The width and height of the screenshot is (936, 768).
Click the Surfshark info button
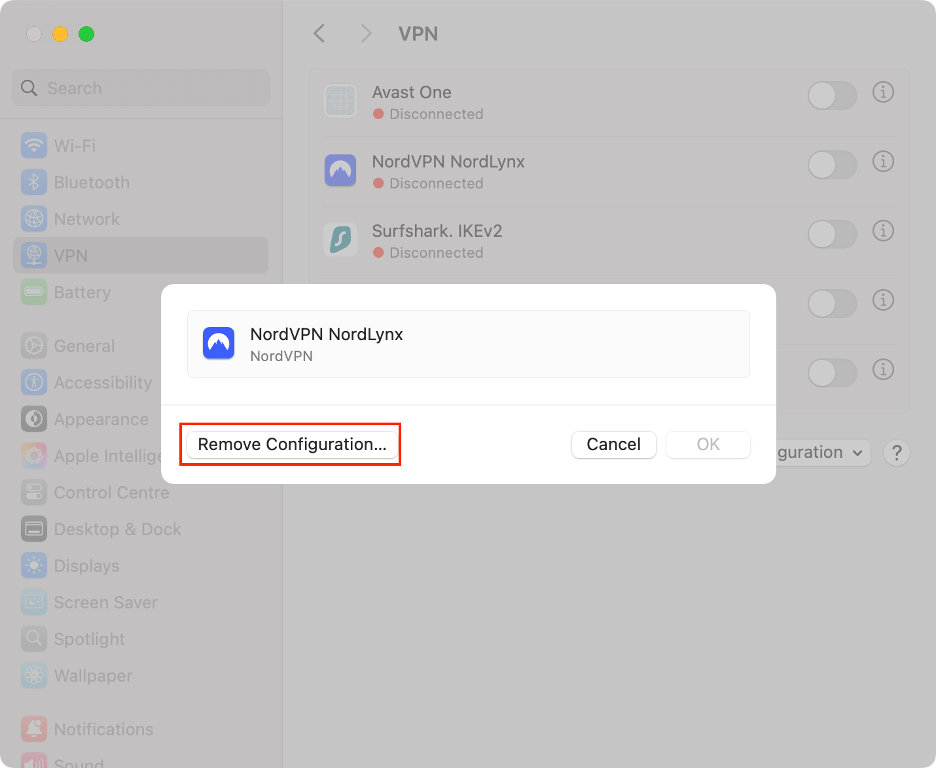883,234
